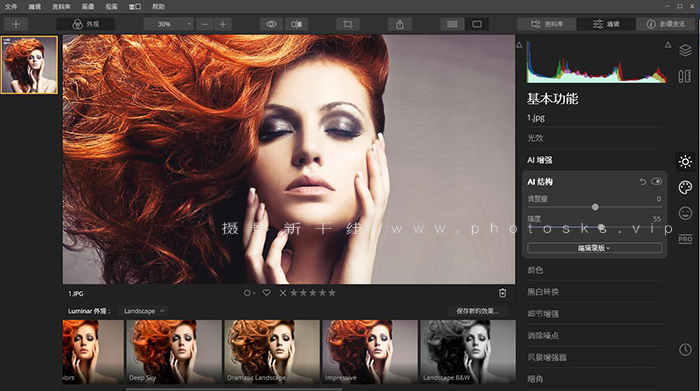
Task: Open the 文件 menu
Action: (x=11, y=7)
